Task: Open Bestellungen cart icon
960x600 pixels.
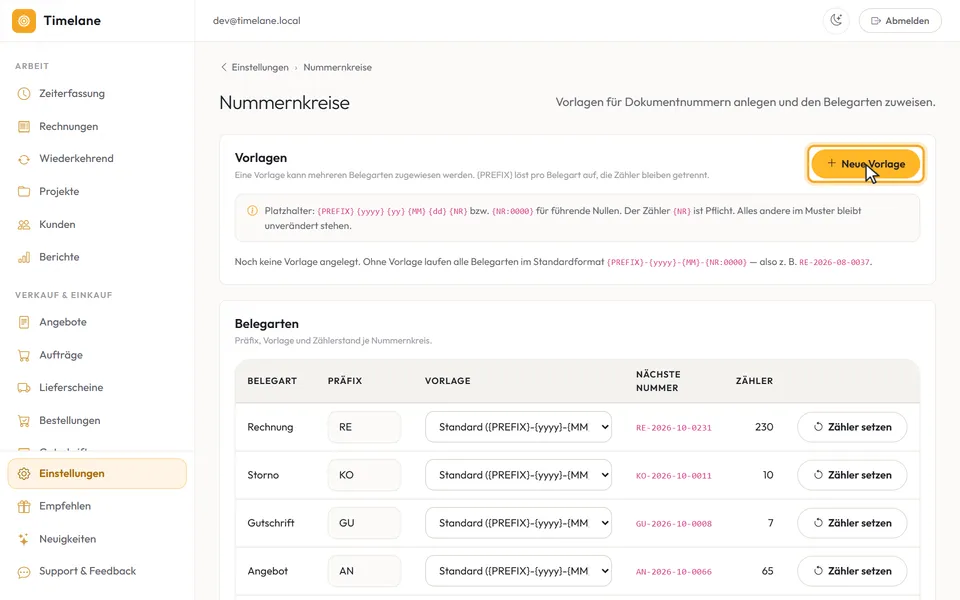Action: [24, 421]
